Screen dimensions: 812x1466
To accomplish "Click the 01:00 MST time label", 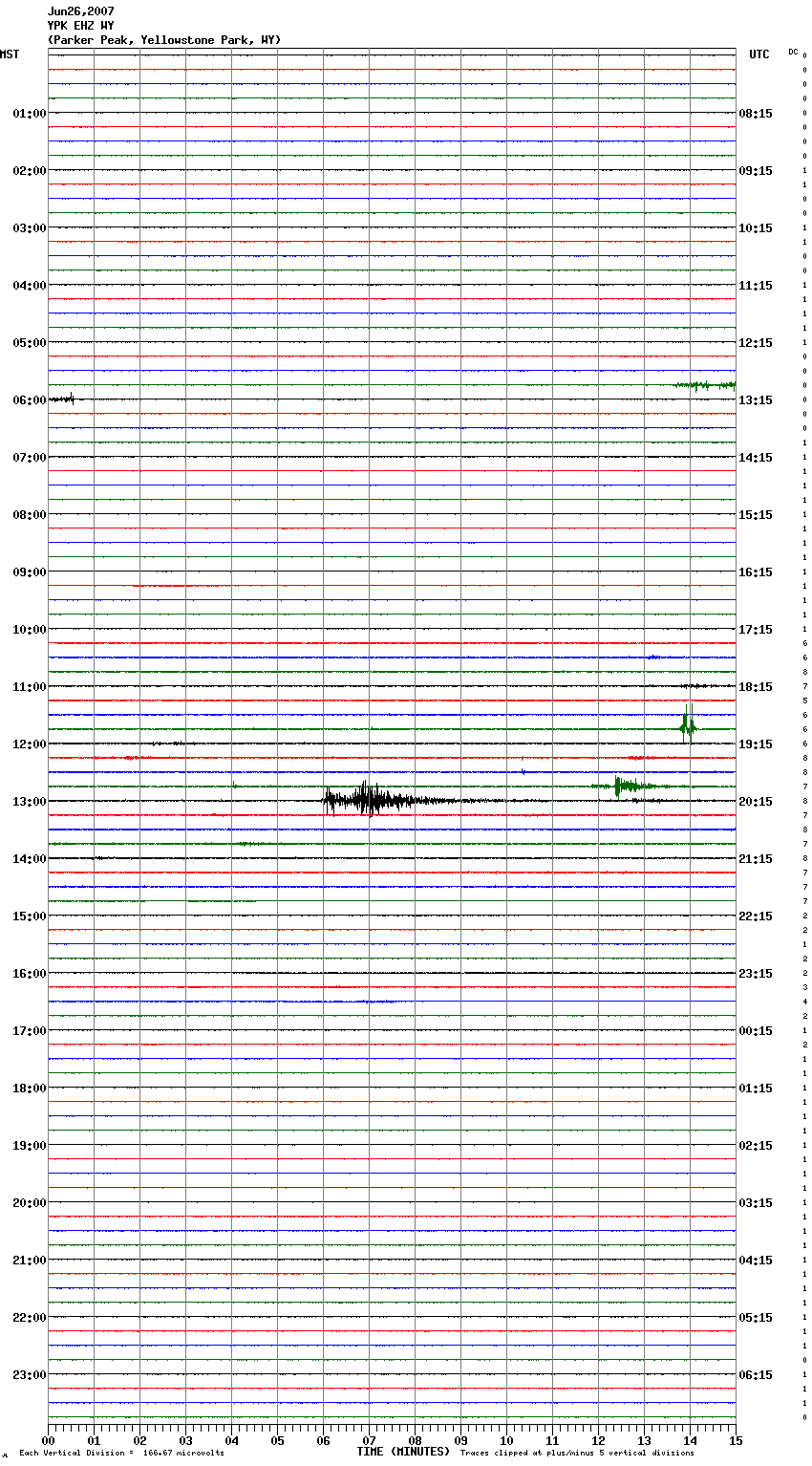I will tap(29, 114).
